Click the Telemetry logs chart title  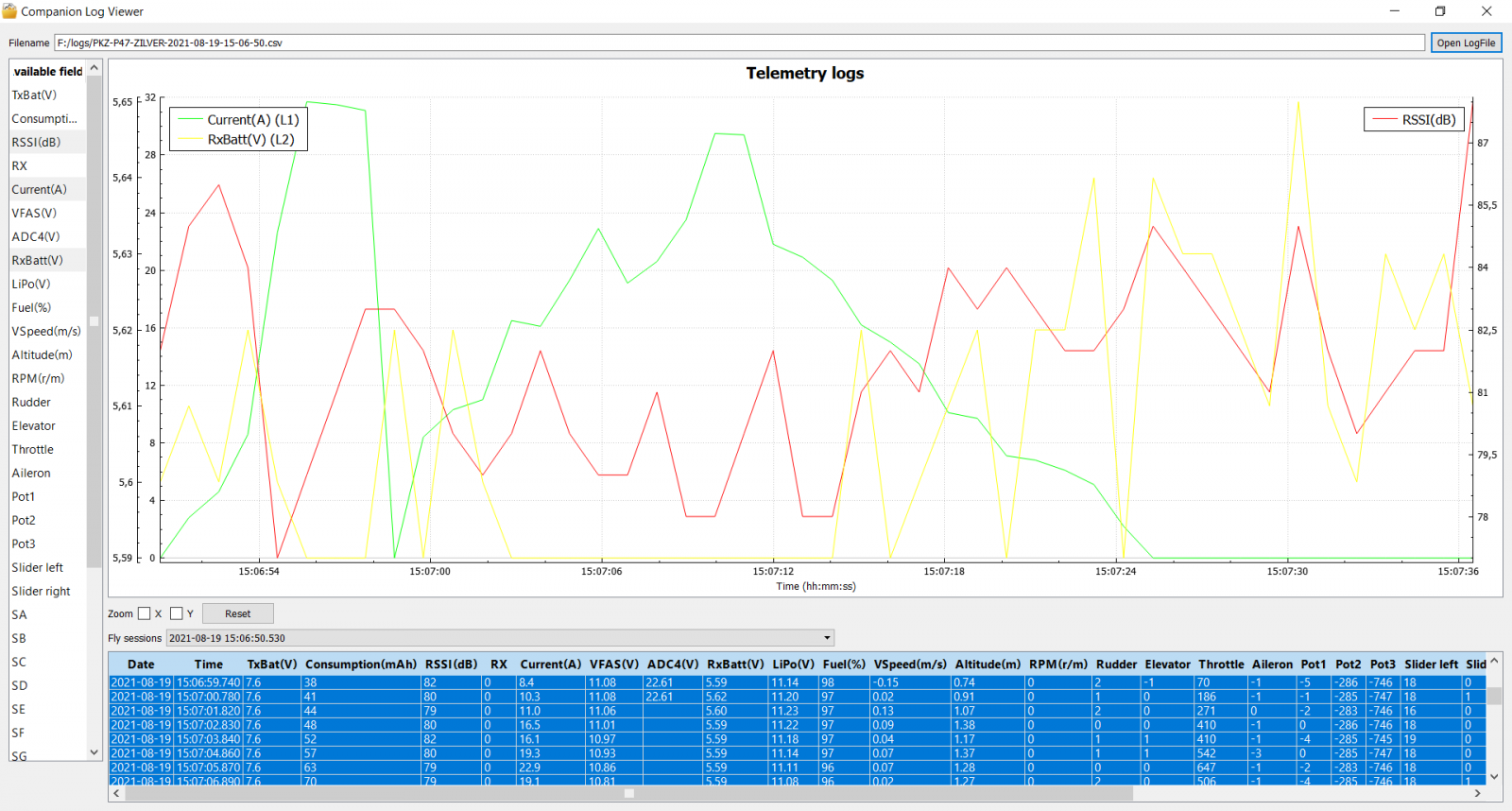[805, 74]
